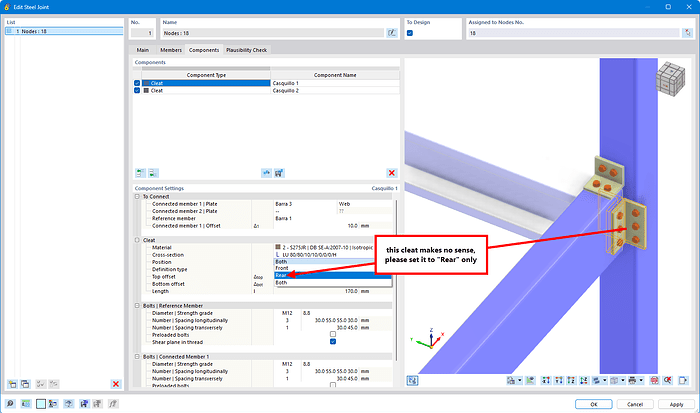700x413 pixels.
Task: Uncheck the To Design checkbox
Action: coord(410,33)
